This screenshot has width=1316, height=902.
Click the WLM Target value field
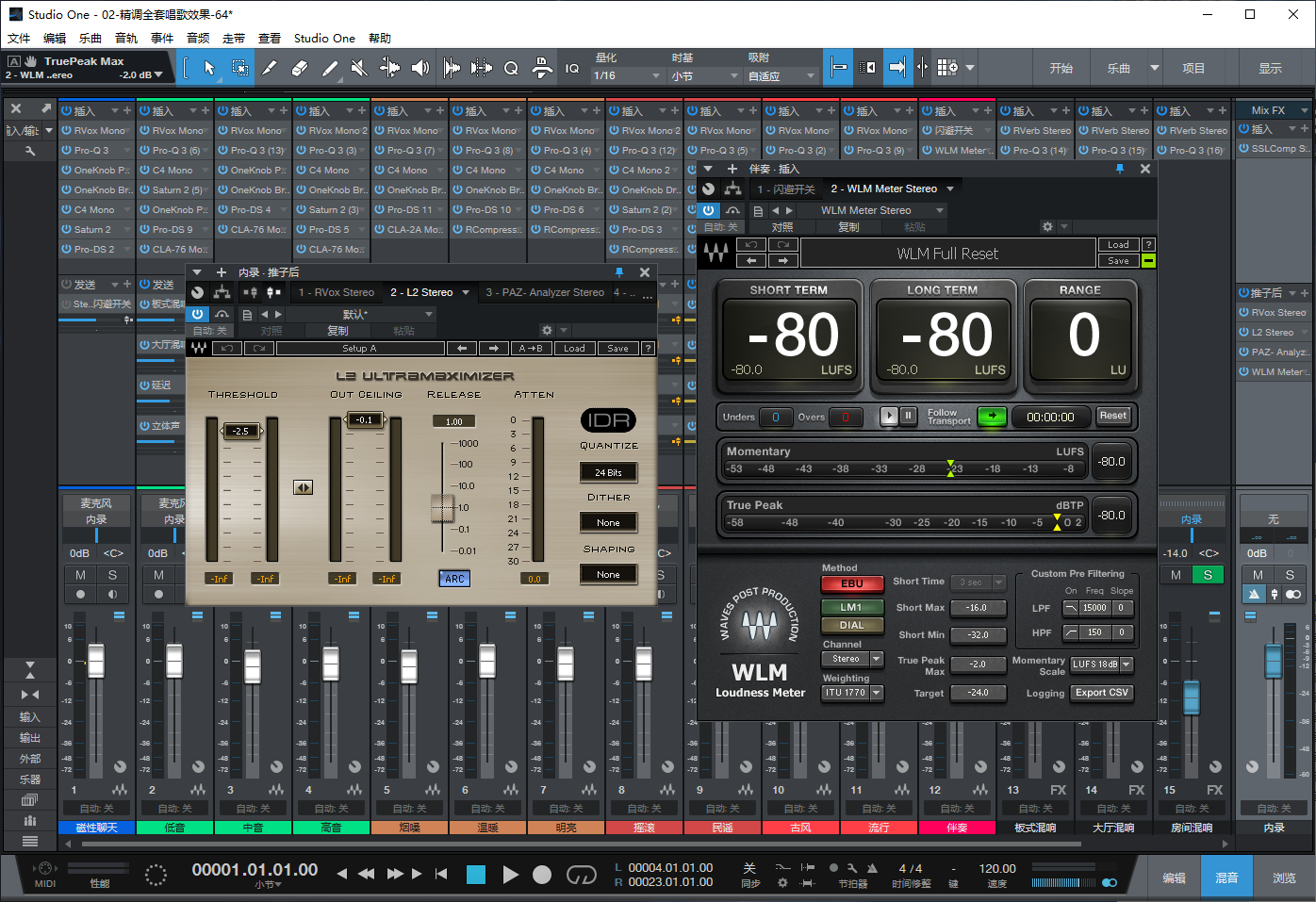pos(978,693)
